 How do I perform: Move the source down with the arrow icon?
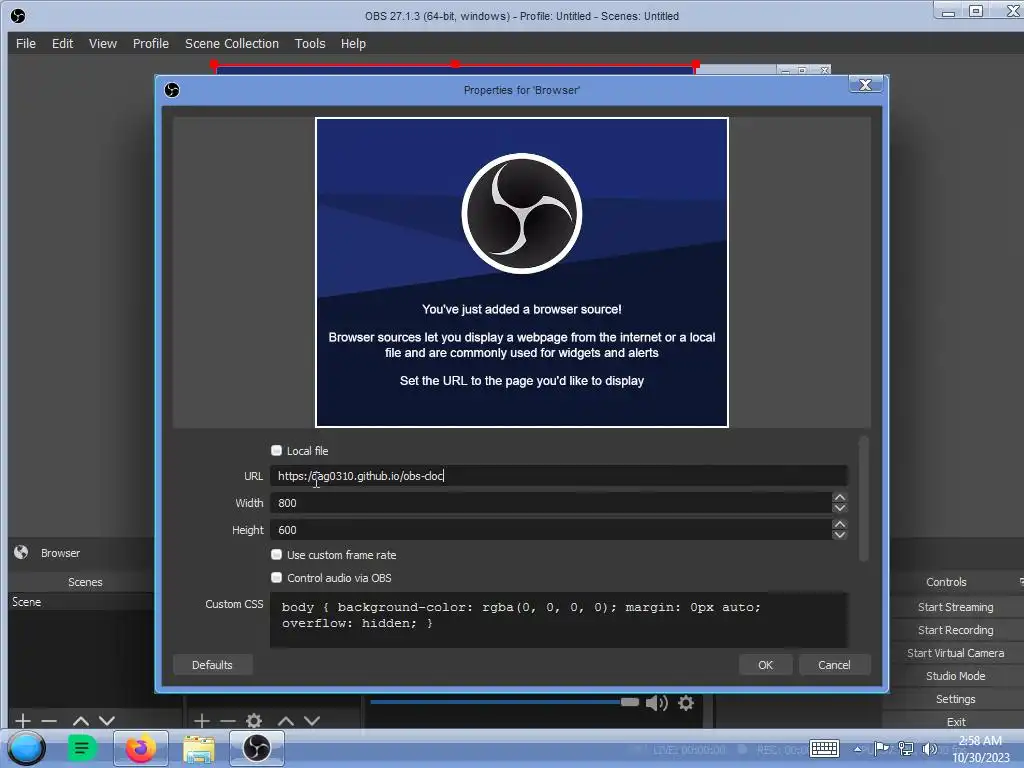click(x=312, y=721)
